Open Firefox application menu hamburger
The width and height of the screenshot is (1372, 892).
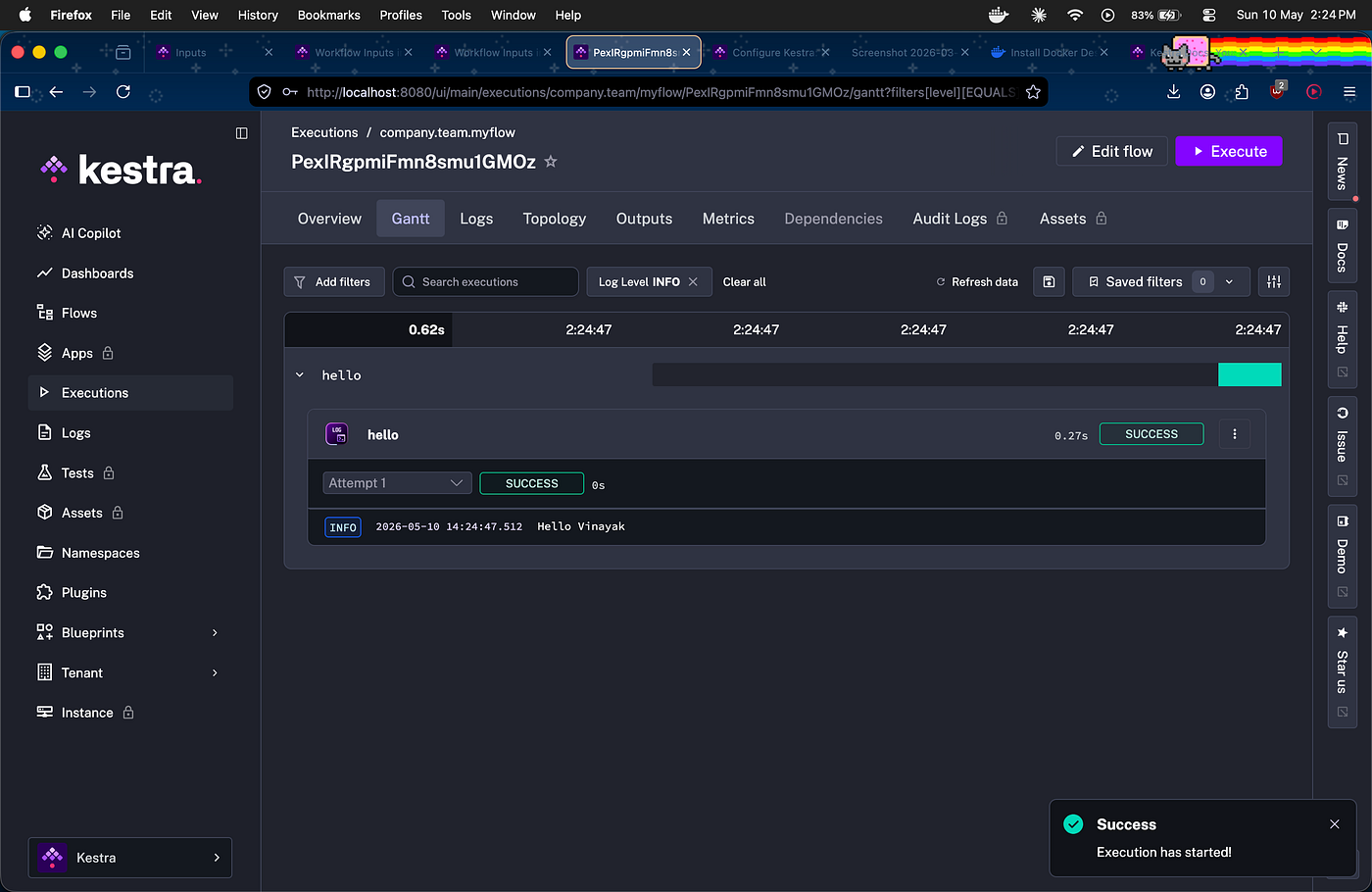1349,91
